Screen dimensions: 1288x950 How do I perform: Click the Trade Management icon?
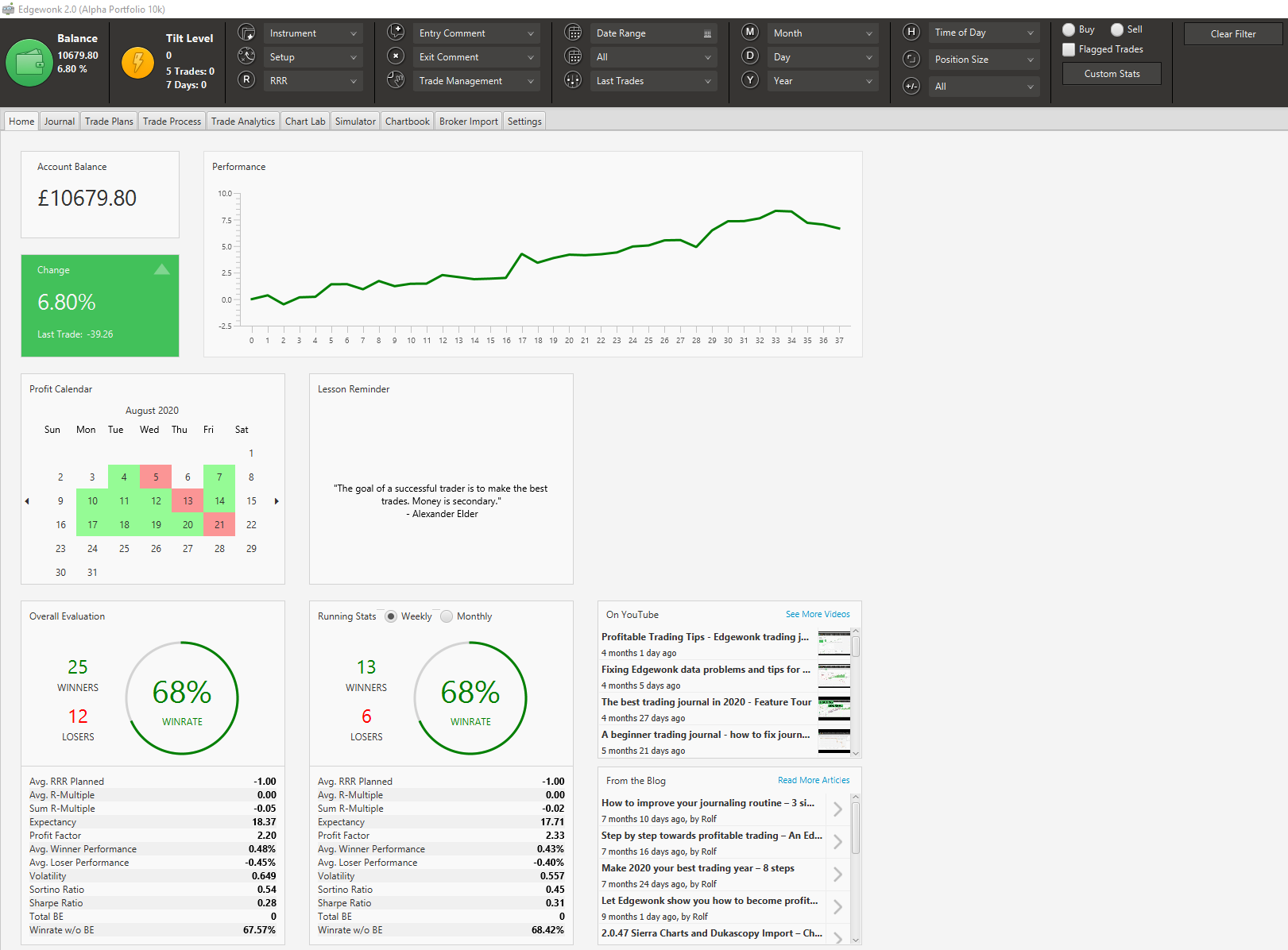(396, 79)
